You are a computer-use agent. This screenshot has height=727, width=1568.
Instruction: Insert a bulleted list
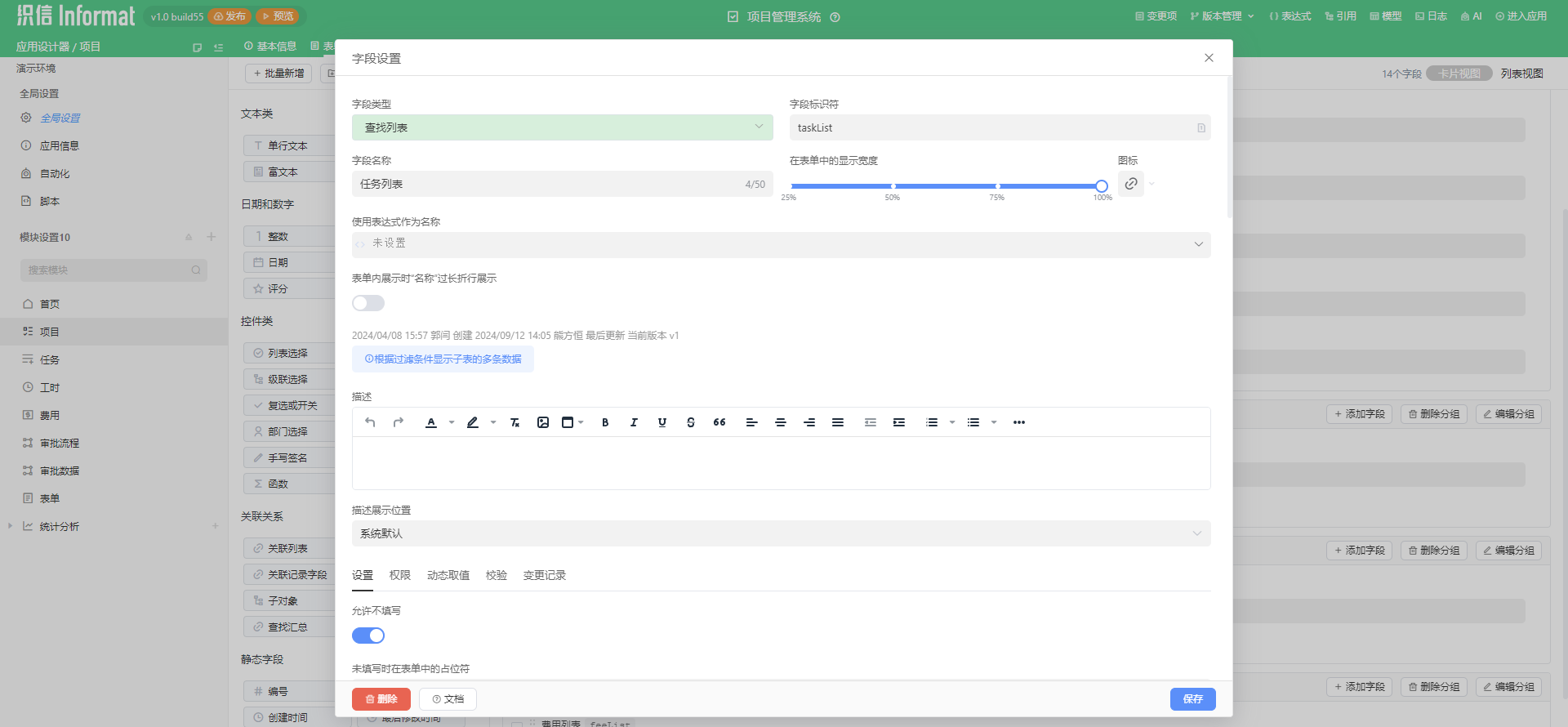pyautogui.click(x=973, y=422)
